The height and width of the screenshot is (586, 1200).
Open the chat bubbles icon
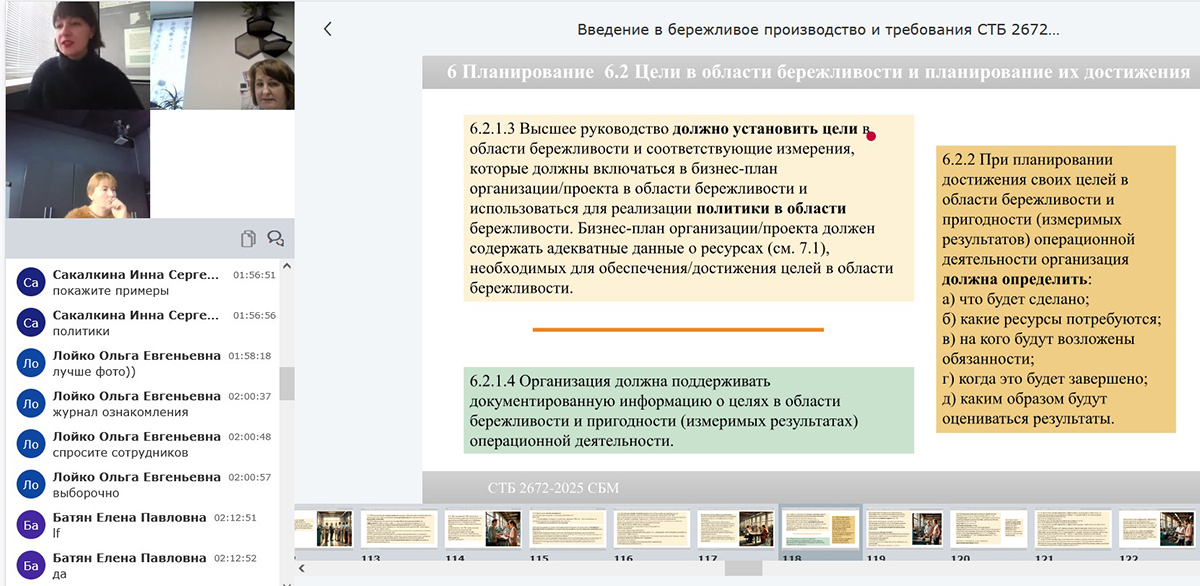click(276, 238)
